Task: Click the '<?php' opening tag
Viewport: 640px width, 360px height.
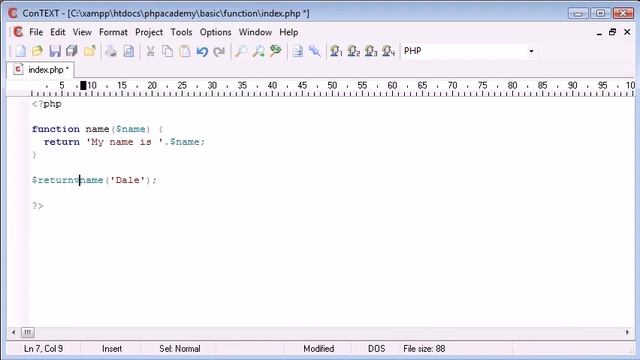Action: (47, 104)
